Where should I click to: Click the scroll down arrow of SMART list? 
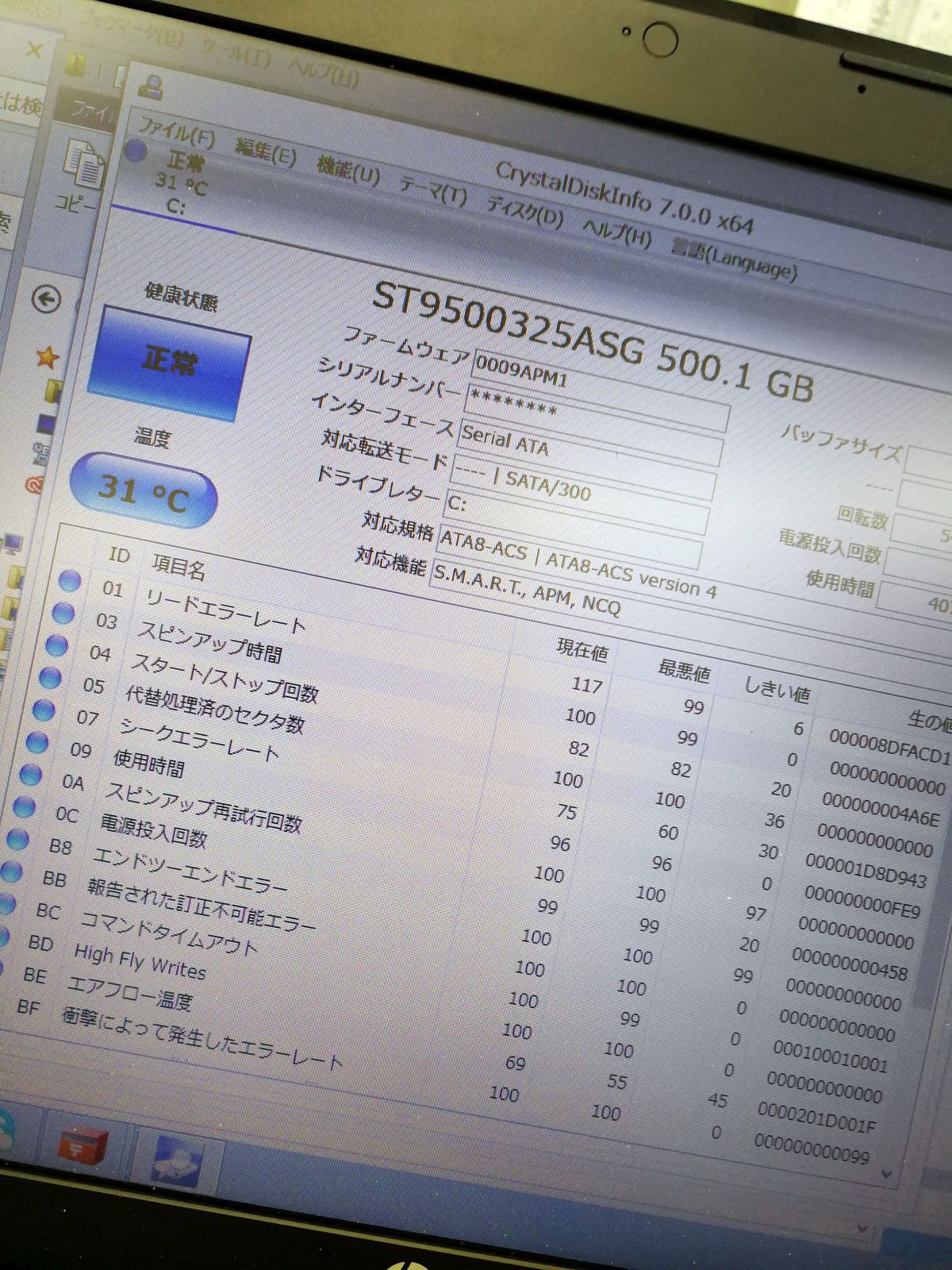click(x=886, y=1173)
